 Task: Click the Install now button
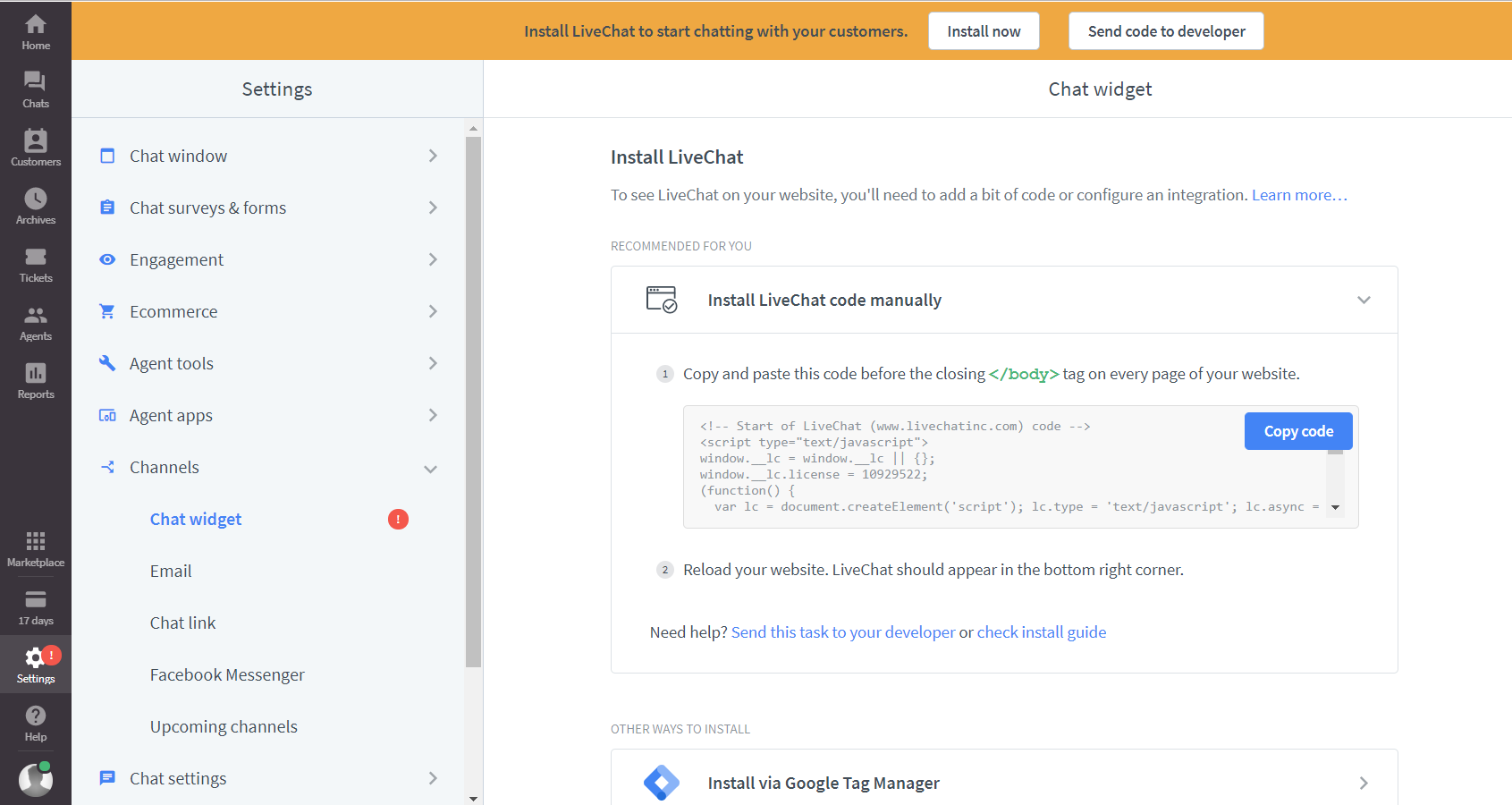point(984,31)
